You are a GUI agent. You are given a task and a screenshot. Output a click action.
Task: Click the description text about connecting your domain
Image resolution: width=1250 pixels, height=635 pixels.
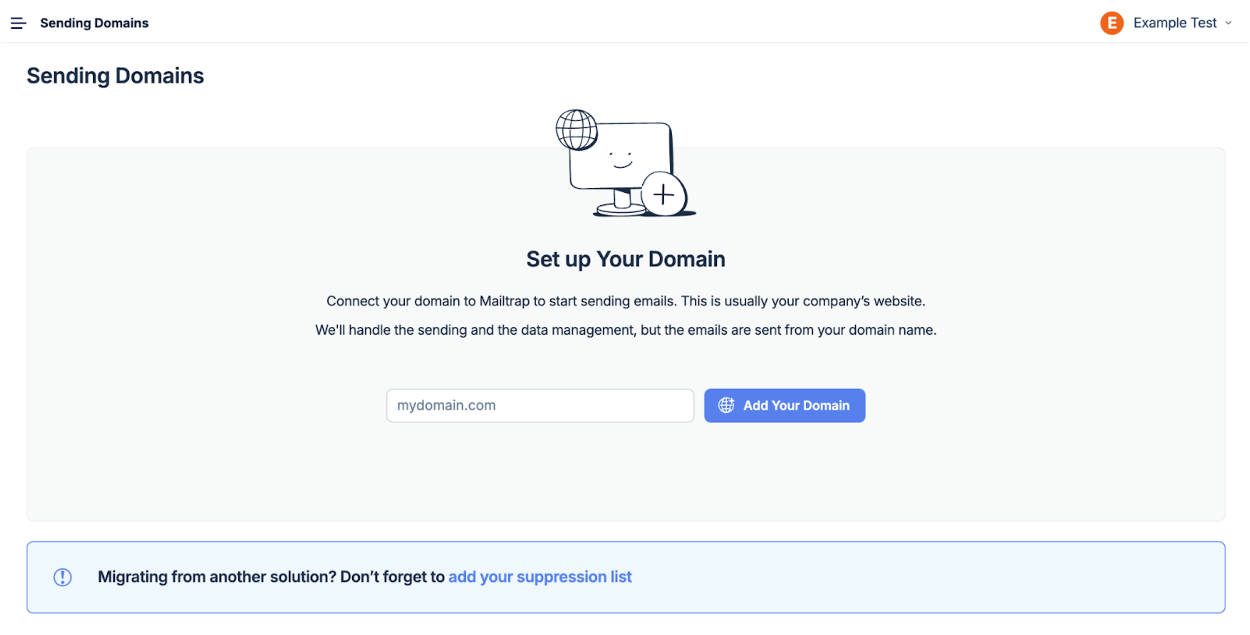click(x=625, y=300)
